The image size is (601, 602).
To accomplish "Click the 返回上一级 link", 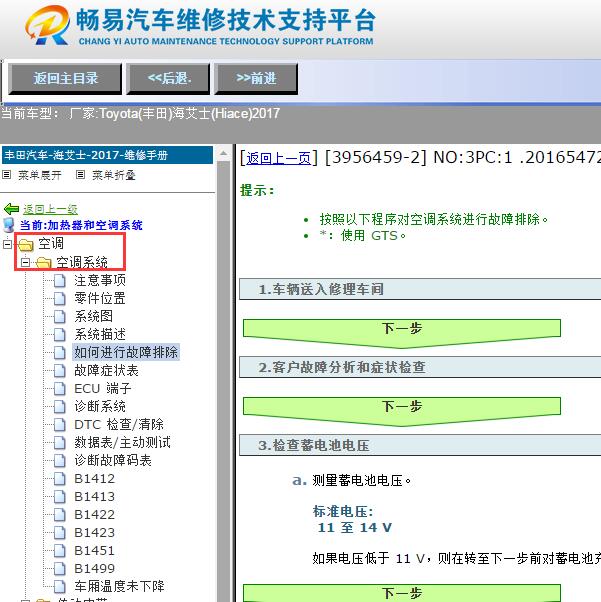I will [50, 209].
